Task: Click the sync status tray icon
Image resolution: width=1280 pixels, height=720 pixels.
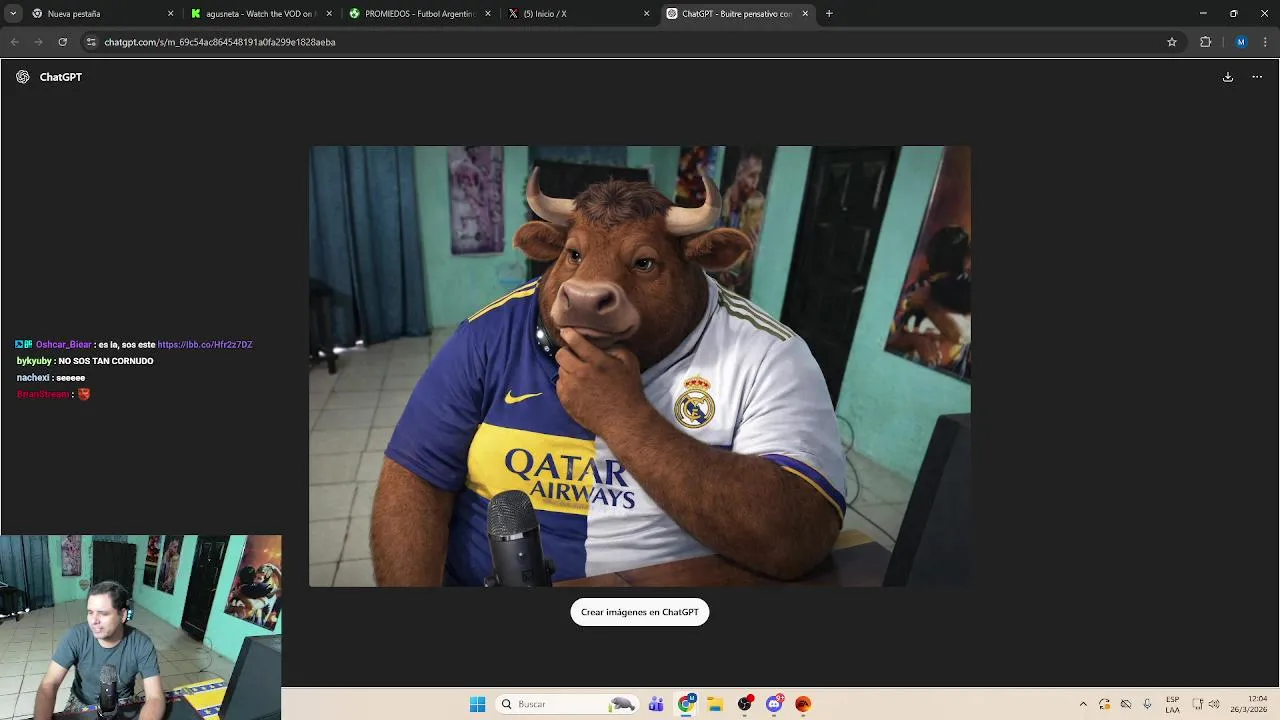Action: coord(1105,704)
